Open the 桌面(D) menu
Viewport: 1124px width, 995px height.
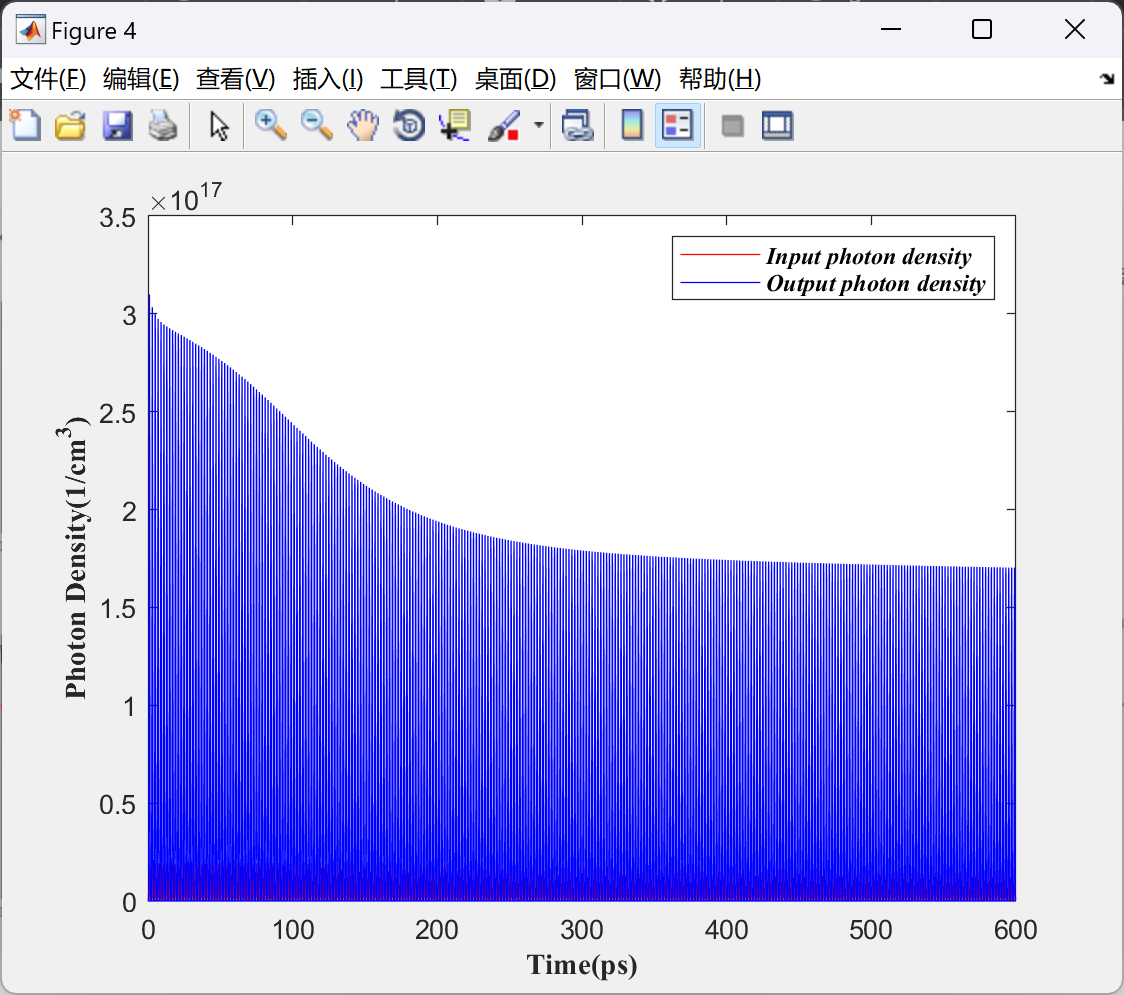515,79
